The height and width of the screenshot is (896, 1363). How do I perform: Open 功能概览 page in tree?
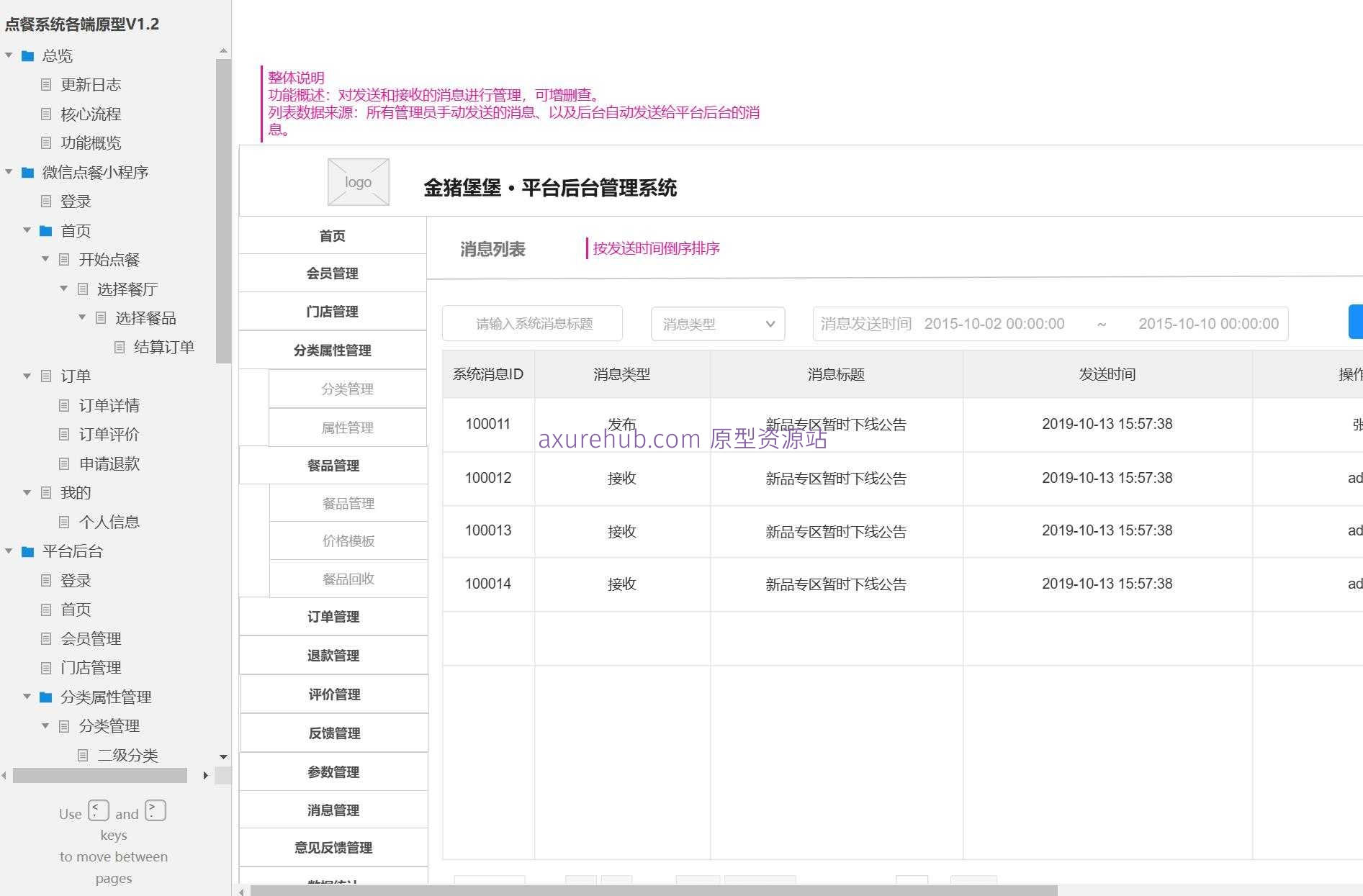[91, 142]
